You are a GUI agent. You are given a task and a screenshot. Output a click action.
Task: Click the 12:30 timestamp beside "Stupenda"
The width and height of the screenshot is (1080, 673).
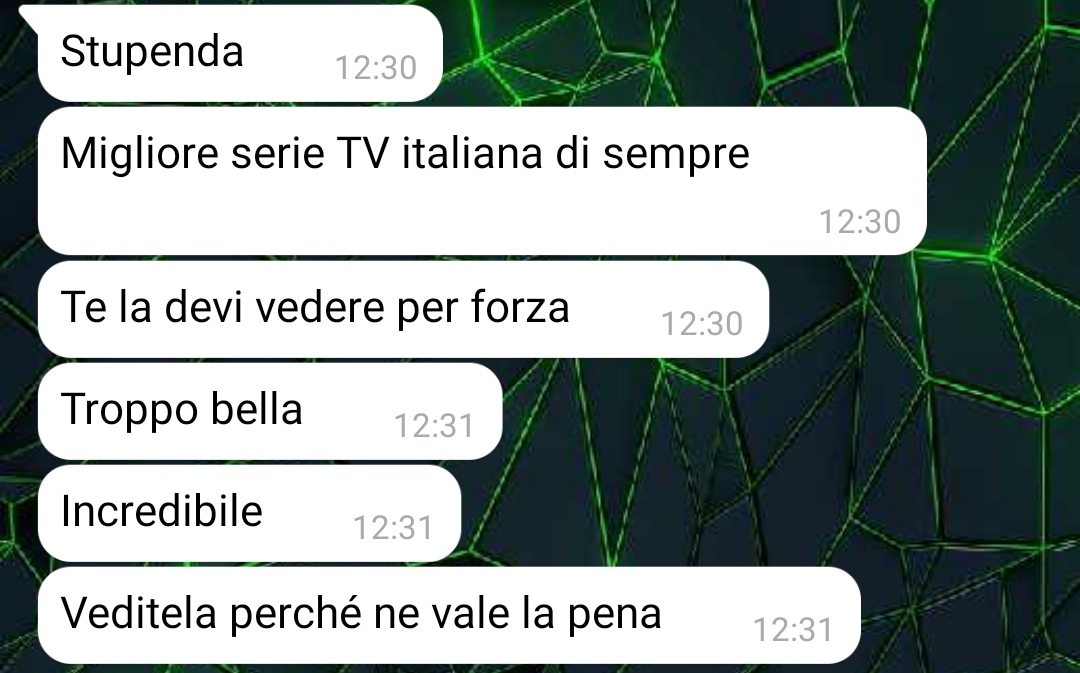coord(376,68)
